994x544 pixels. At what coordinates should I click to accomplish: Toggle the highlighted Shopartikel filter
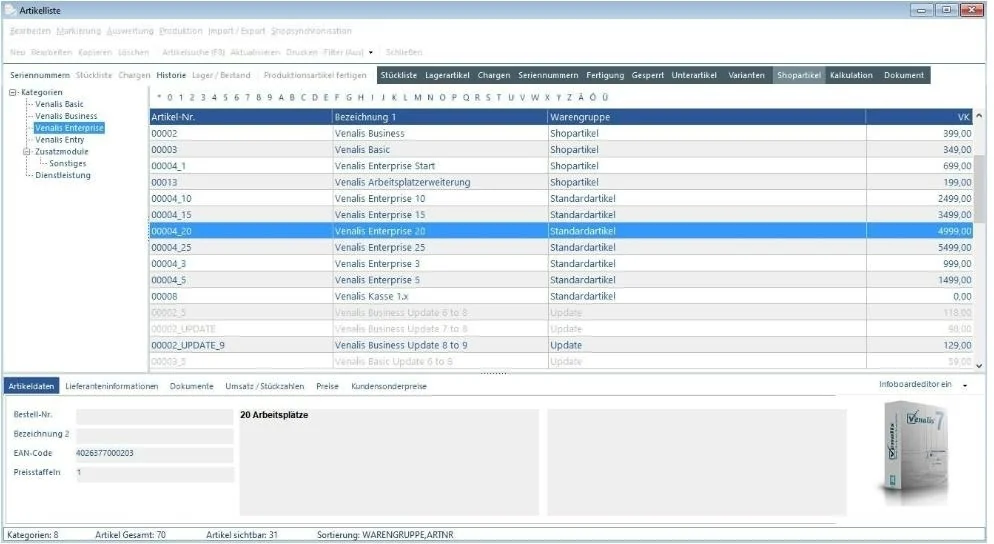[x=799, y=75]
